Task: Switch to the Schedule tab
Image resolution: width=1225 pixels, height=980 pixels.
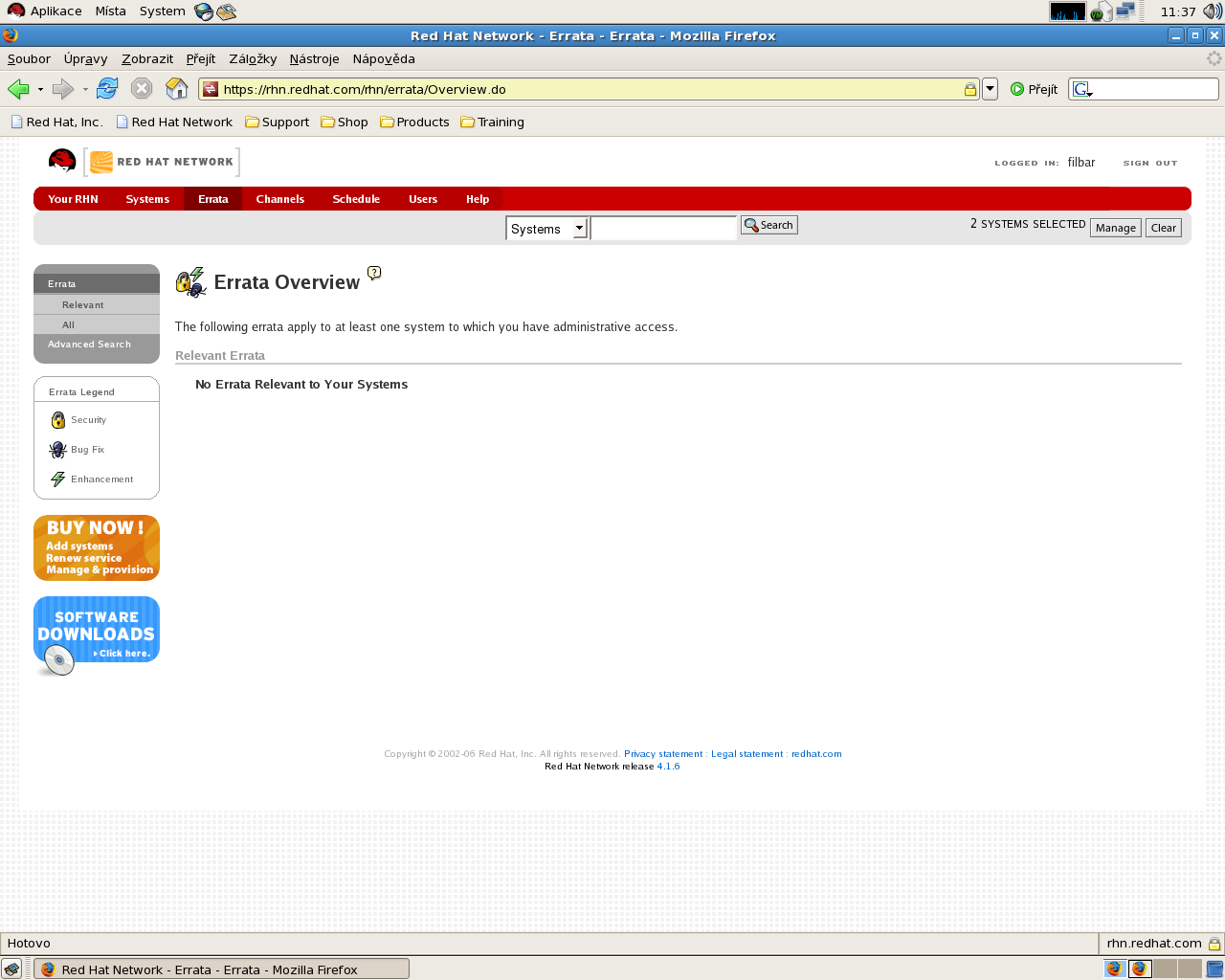Action: point(356,199)
